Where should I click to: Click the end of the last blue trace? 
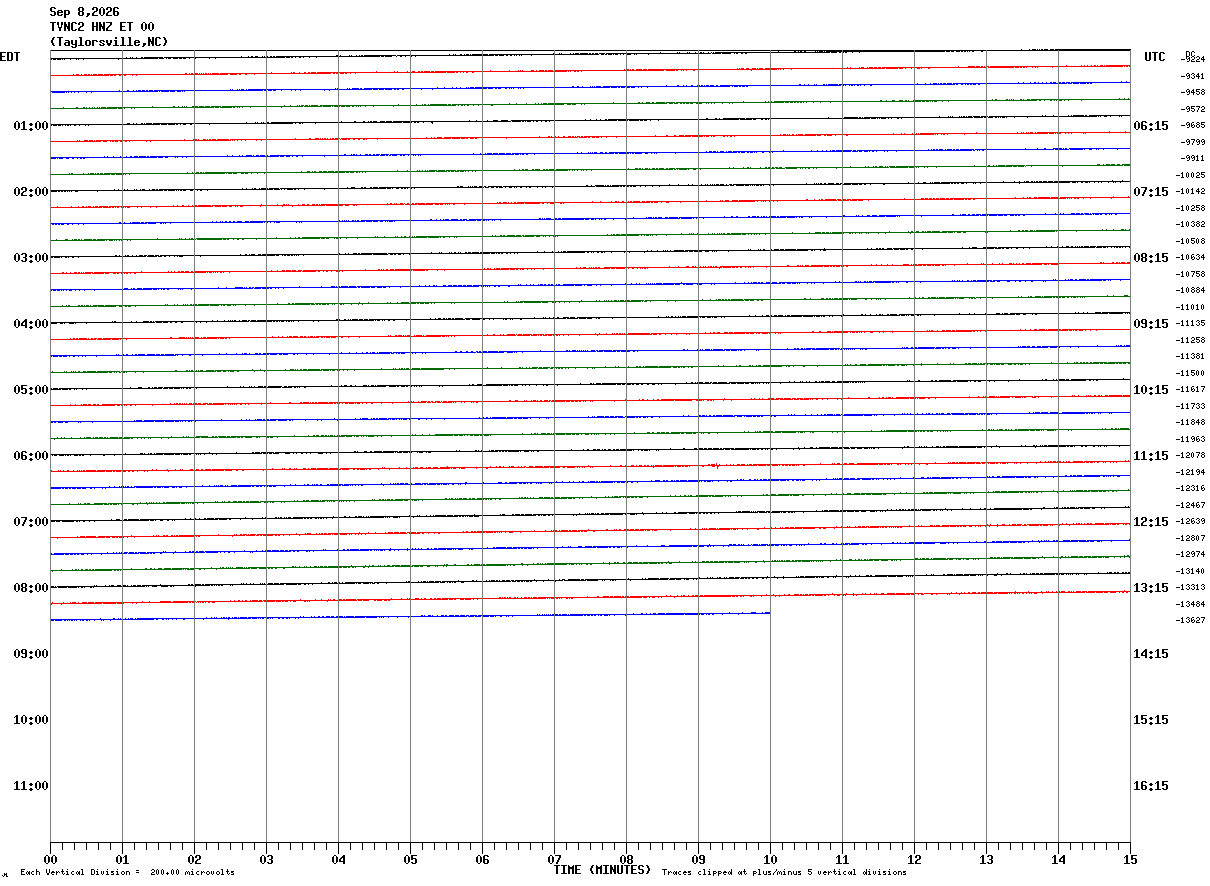click(x=769, y=613)
